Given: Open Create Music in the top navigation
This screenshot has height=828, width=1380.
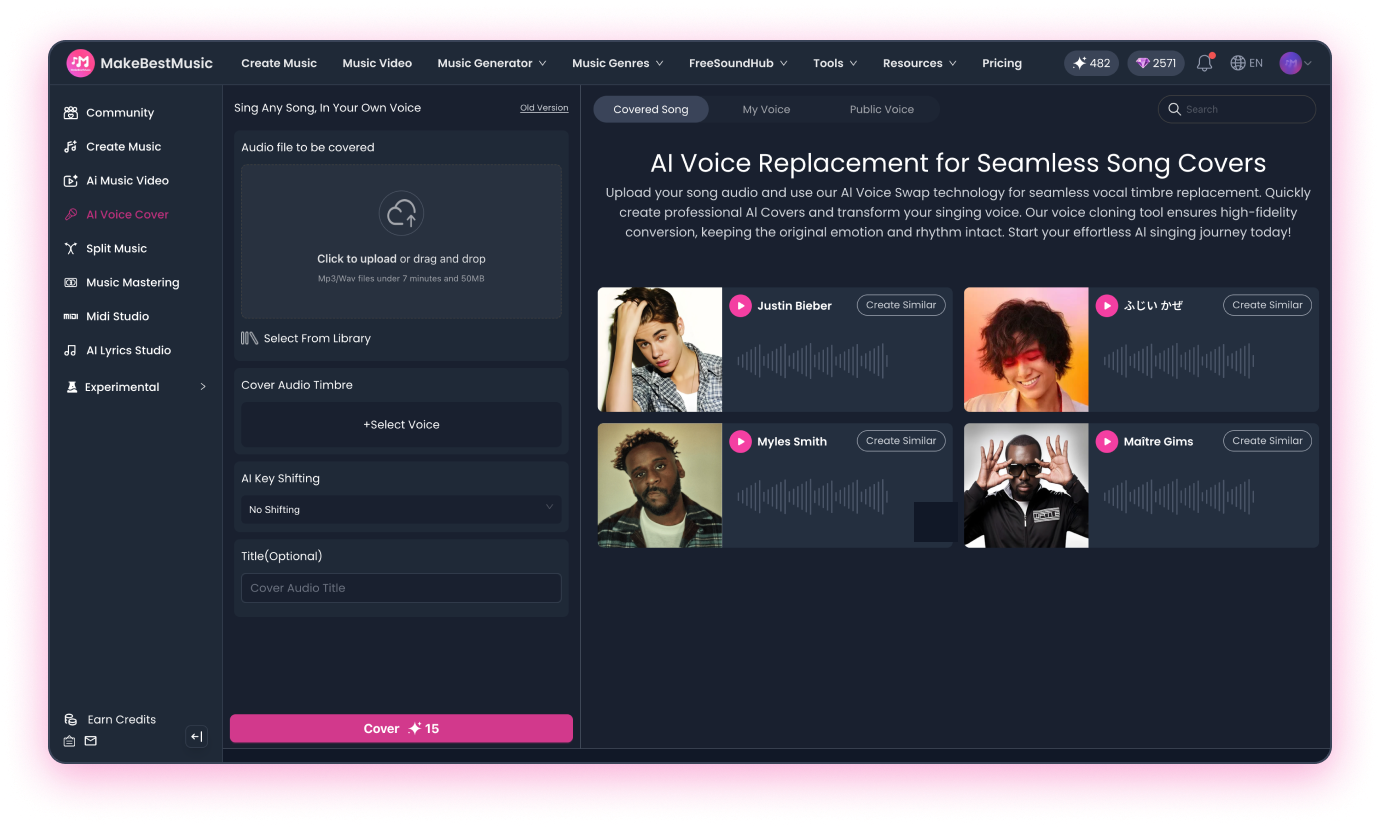Looking at the screenshot, I should pyautogui.click(x=279, y=63).
